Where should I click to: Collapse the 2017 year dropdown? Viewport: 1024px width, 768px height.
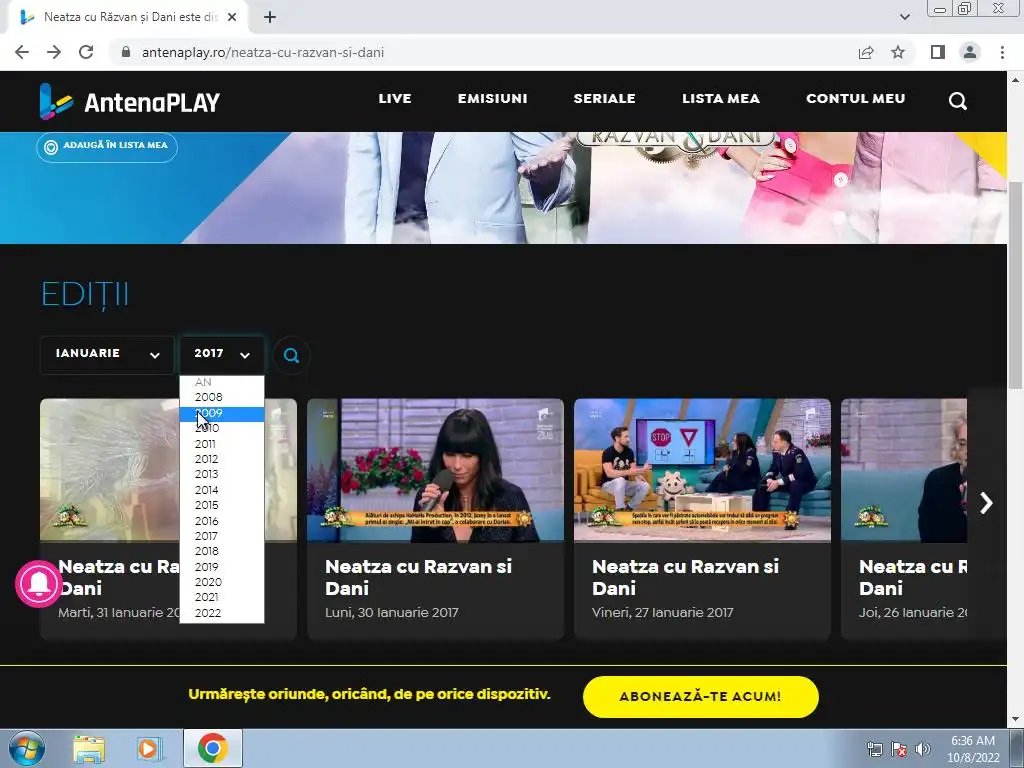coord(222,355)
